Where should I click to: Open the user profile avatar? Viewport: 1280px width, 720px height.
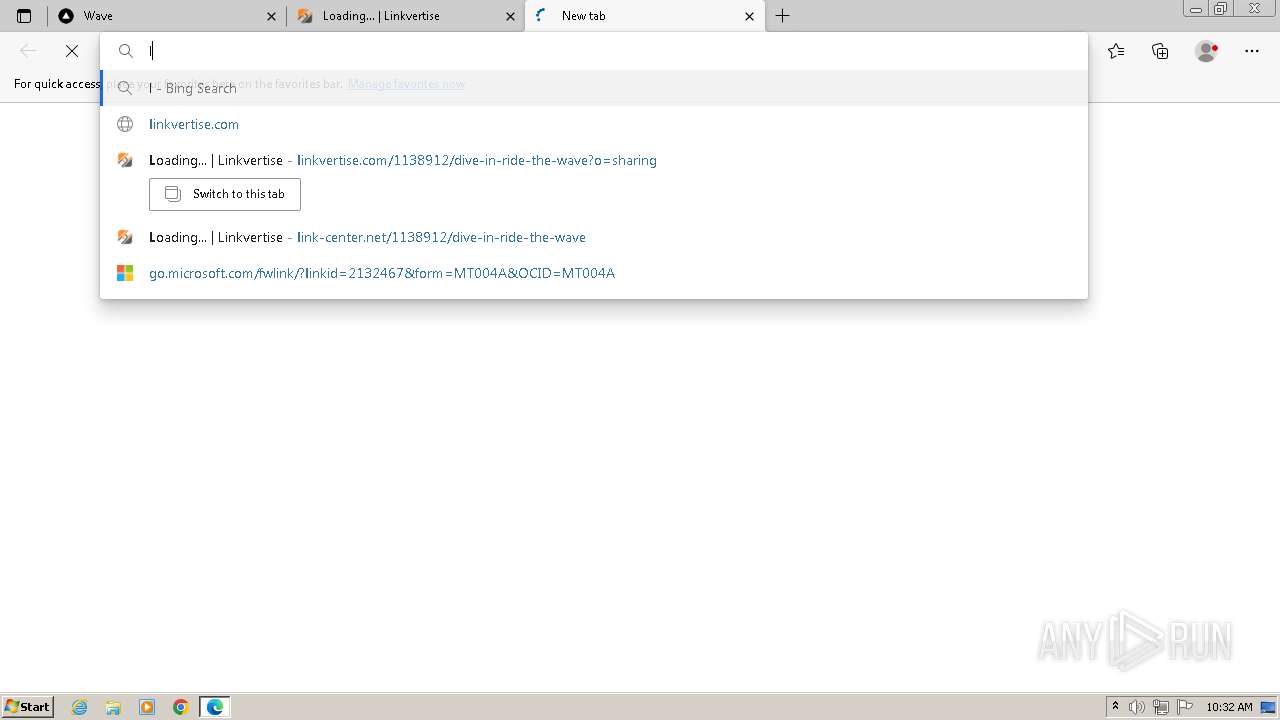coord(1207,51)
